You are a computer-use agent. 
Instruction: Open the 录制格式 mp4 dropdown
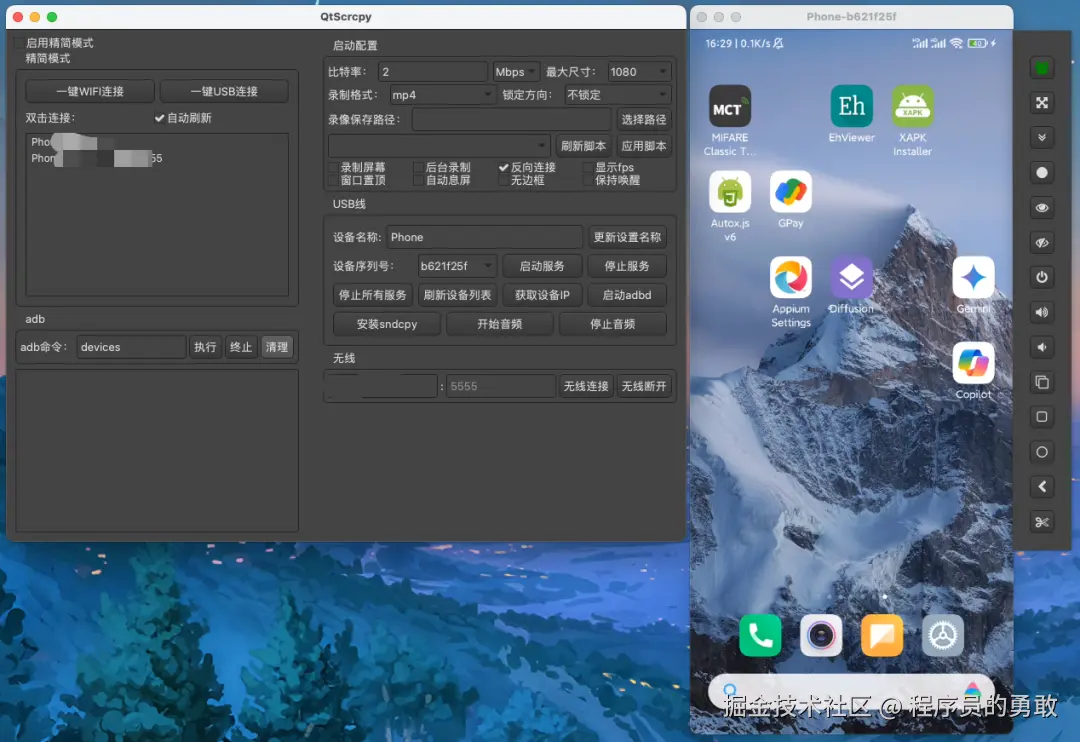[442, 94]
